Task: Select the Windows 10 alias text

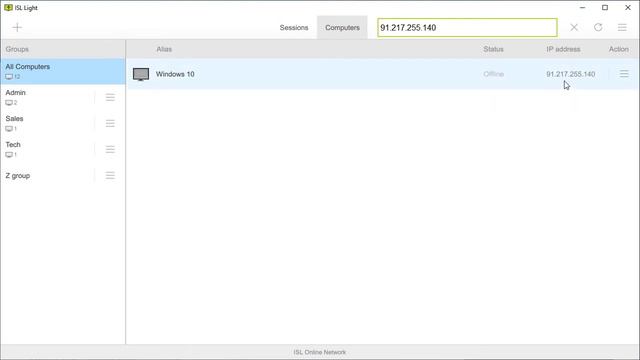Action: 175,74
